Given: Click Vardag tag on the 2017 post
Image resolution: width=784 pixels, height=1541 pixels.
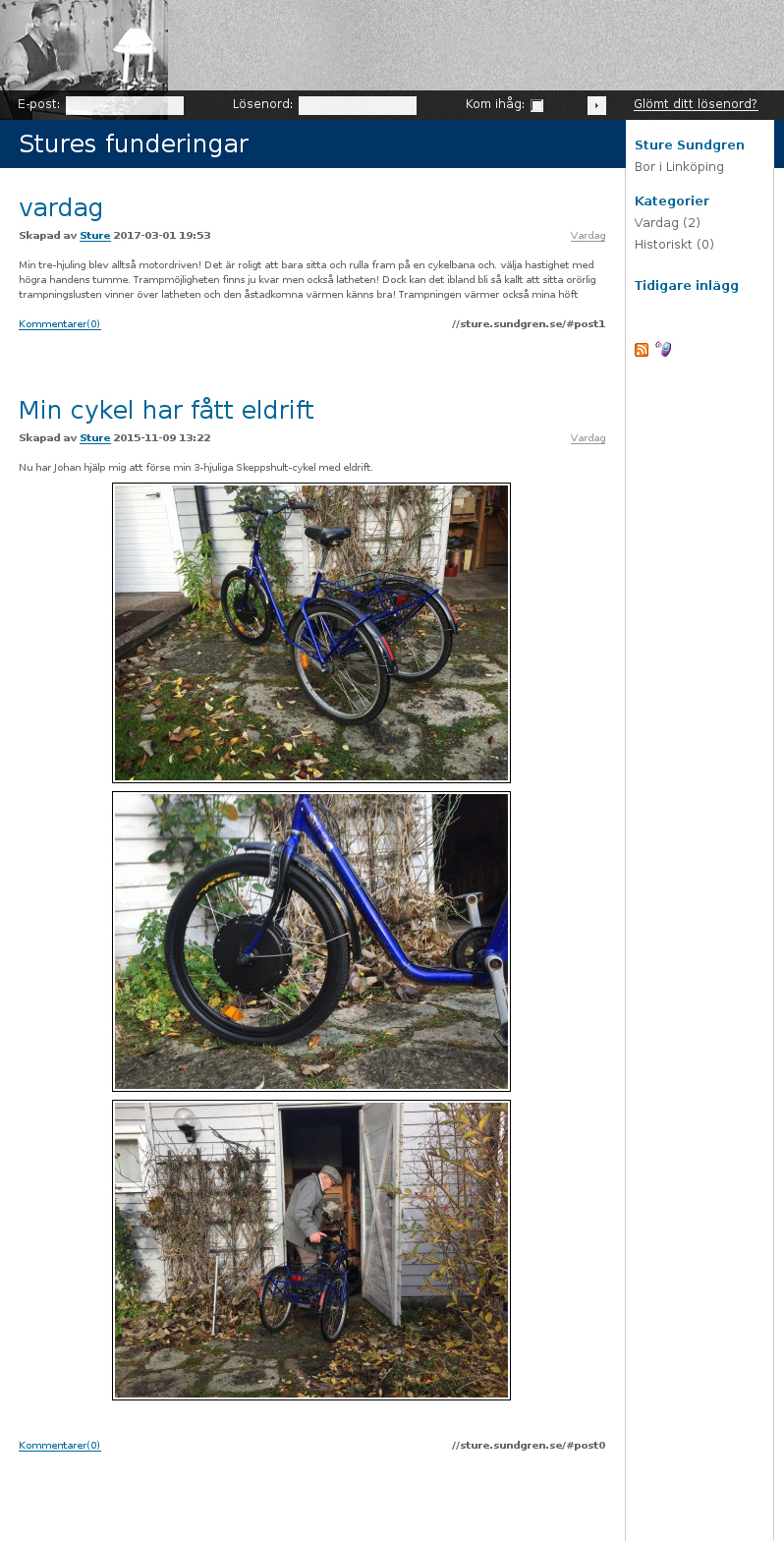Looking at the screenshot, I should tap(588, 236).
